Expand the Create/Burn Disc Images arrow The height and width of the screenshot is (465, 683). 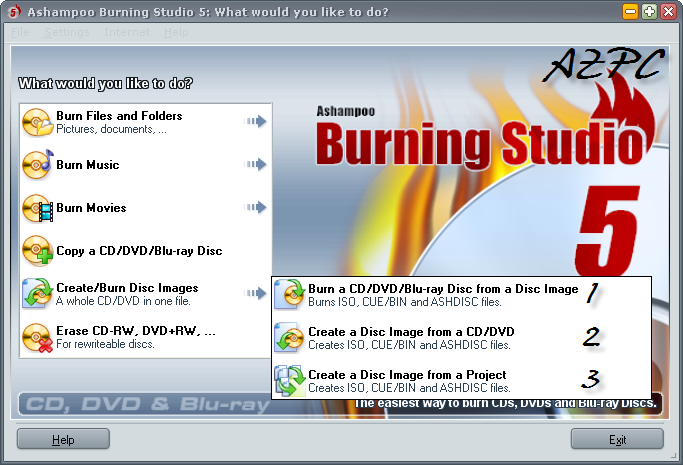click(256, 293)
